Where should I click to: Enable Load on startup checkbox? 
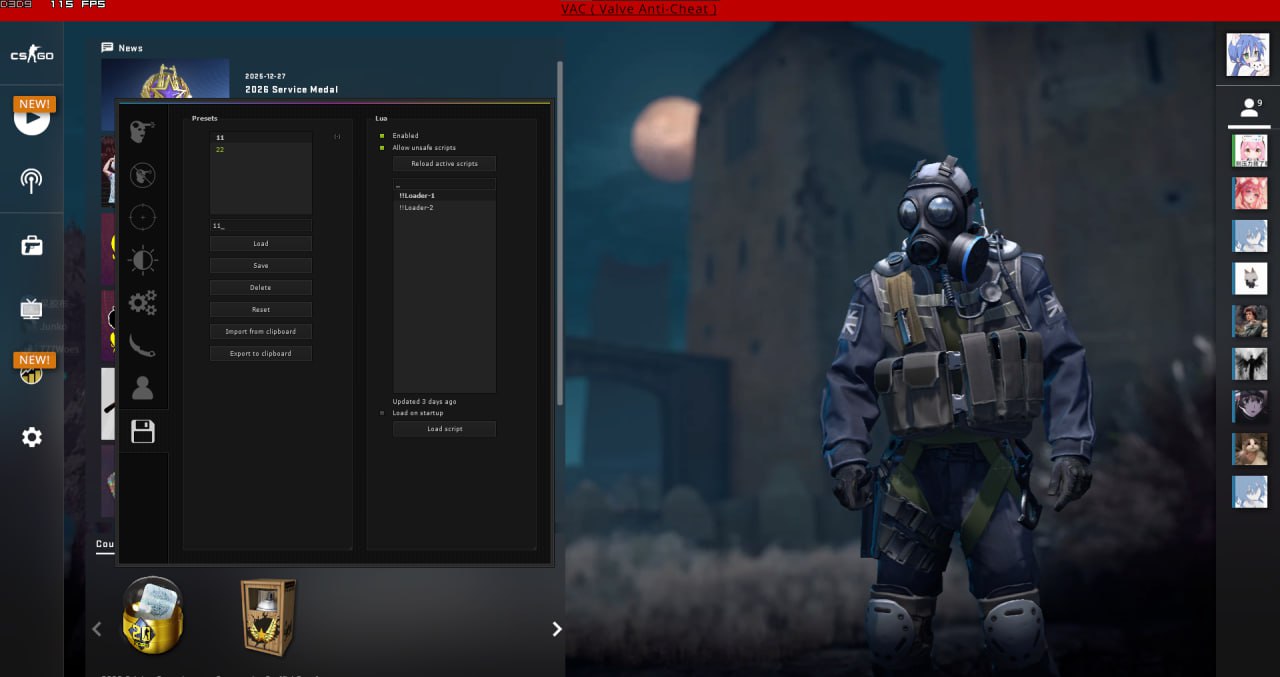[381, 413]
